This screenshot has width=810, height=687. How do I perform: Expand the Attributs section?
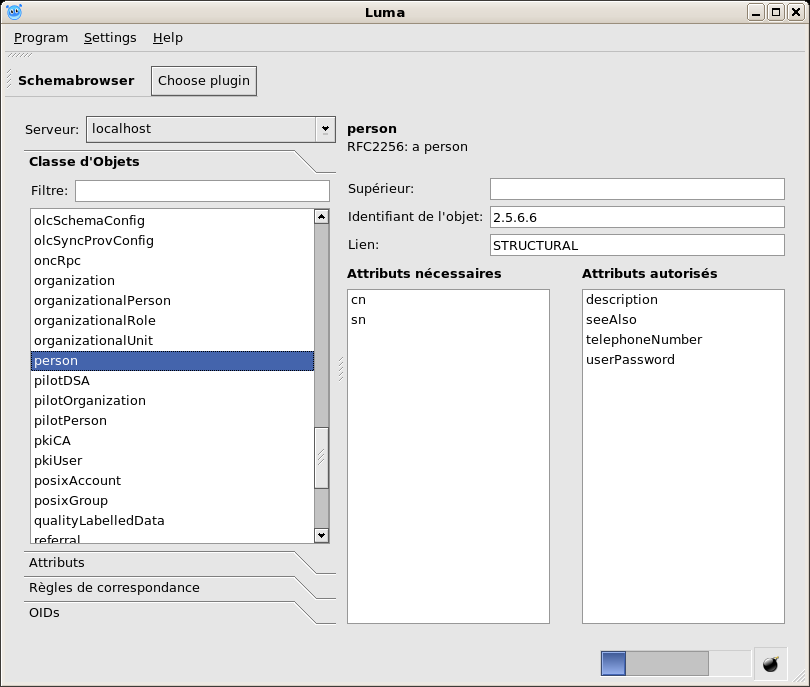tap(57, 563)
